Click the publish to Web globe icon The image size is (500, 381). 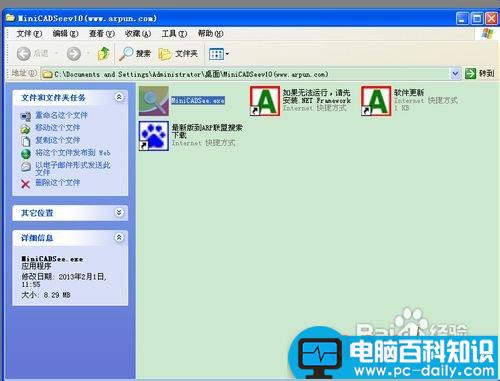click(x=26, y=154)
